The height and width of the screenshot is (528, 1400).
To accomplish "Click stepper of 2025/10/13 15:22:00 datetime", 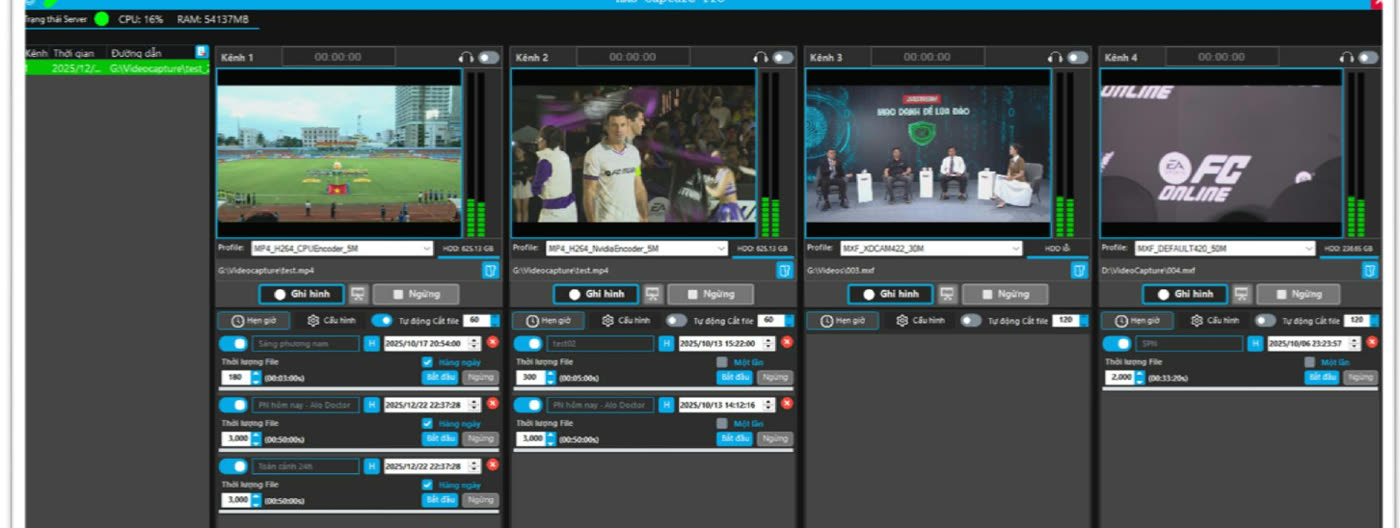I will tap(769, 344).
